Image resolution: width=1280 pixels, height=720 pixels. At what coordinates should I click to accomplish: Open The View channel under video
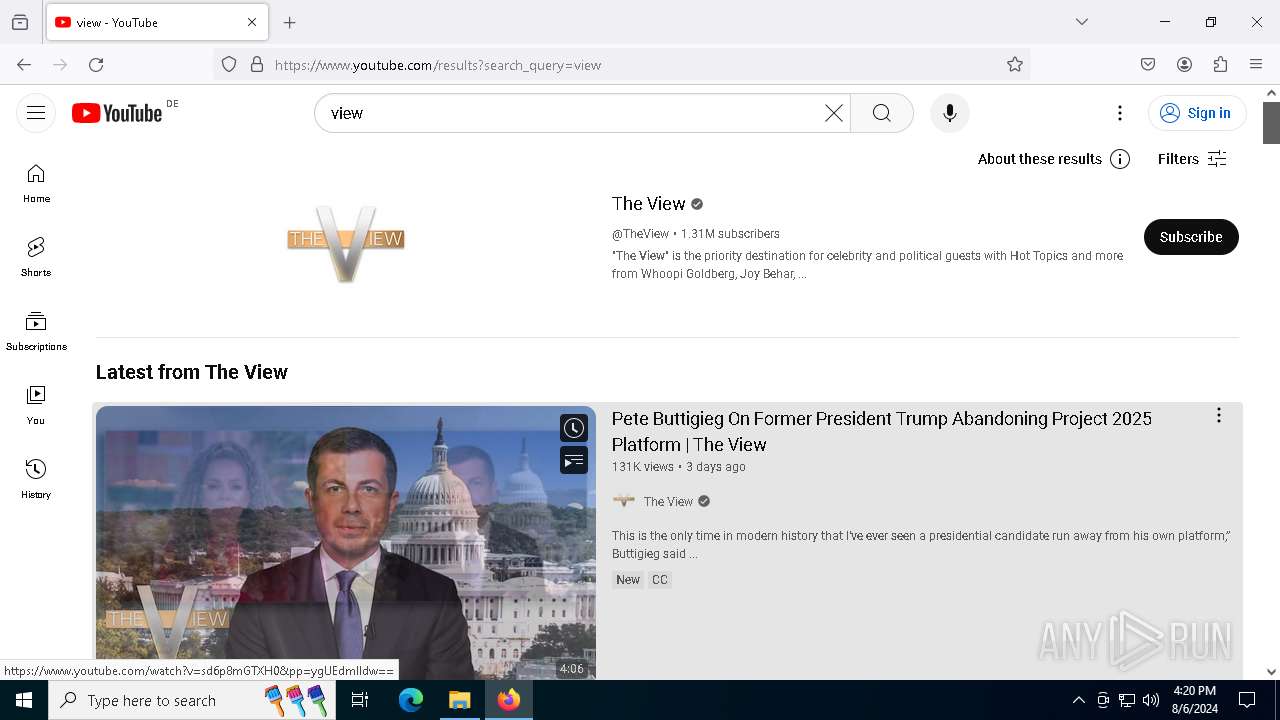[668, 502]
